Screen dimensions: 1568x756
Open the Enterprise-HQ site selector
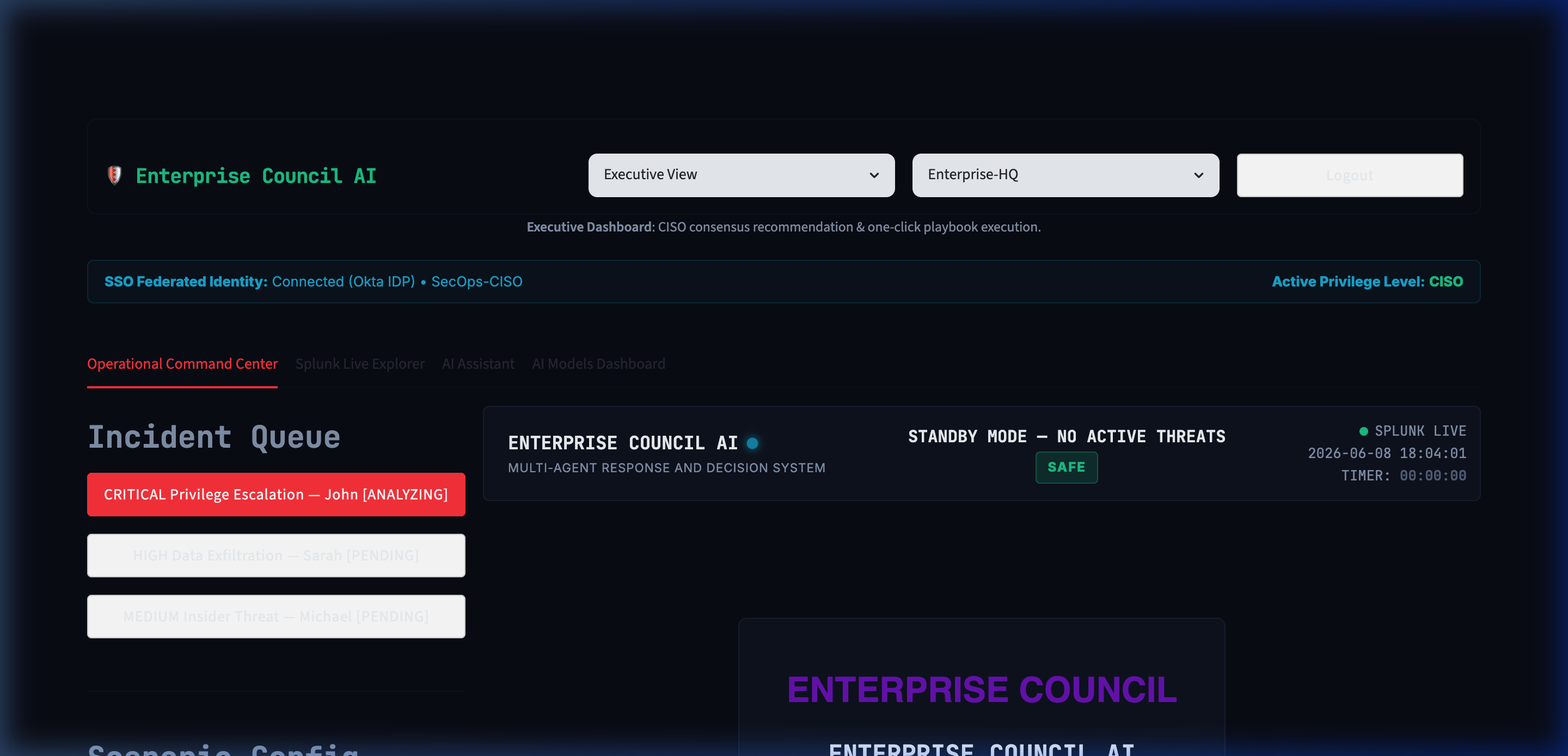[x=1065, y=175]
